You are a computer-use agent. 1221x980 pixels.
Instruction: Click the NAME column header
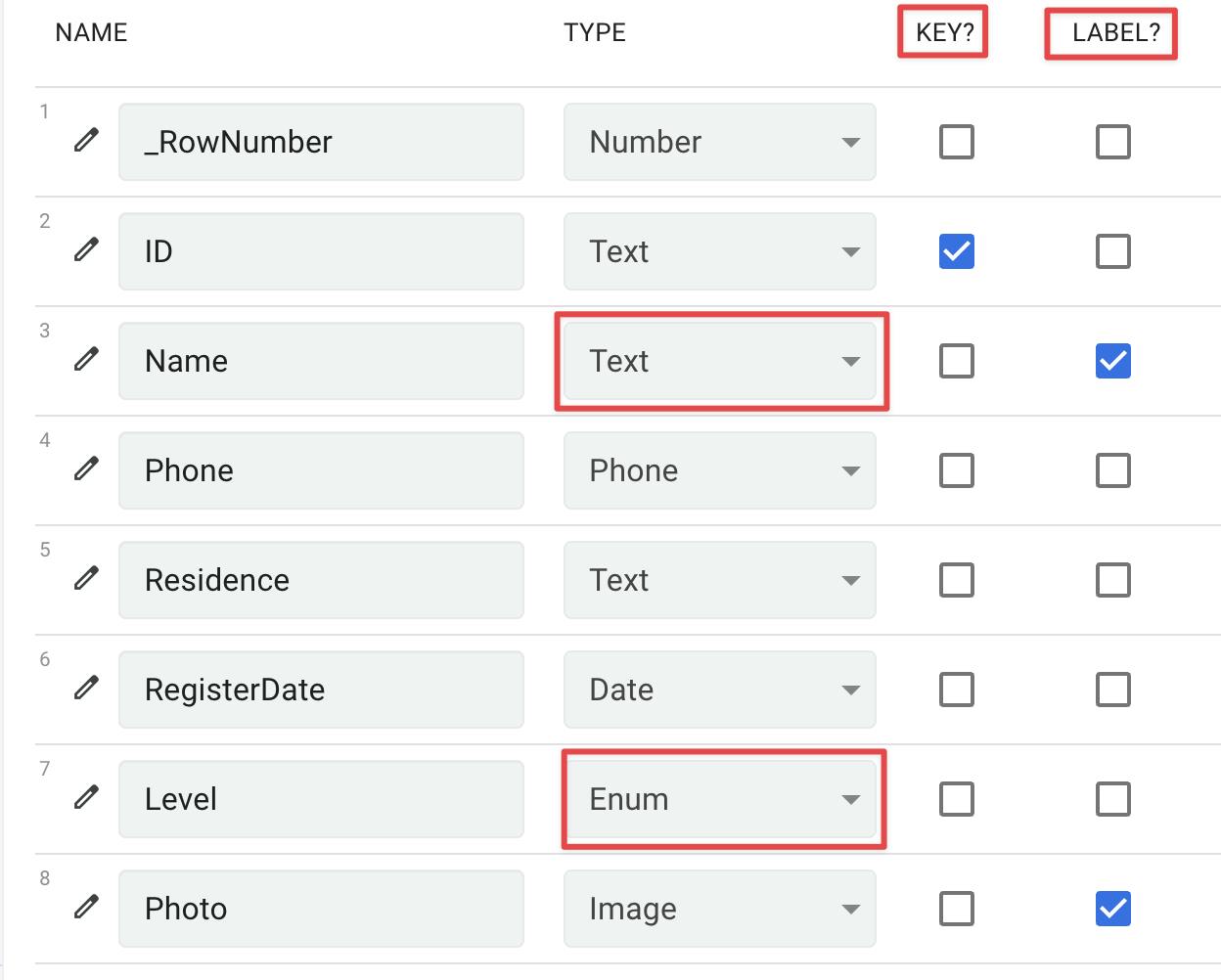click(91, 32)
